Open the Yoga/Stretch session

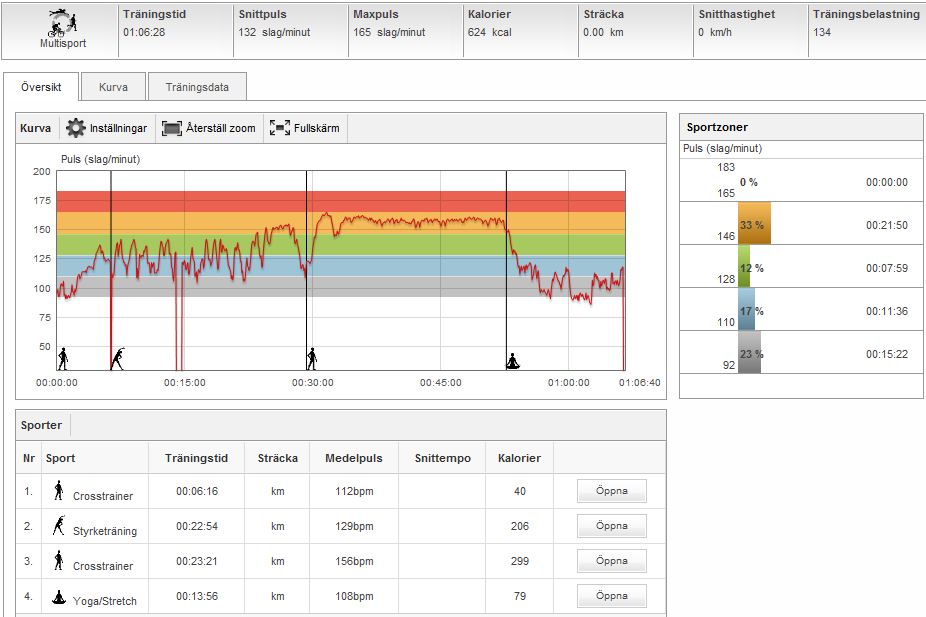pyautogui.click(x=611, y=596)
